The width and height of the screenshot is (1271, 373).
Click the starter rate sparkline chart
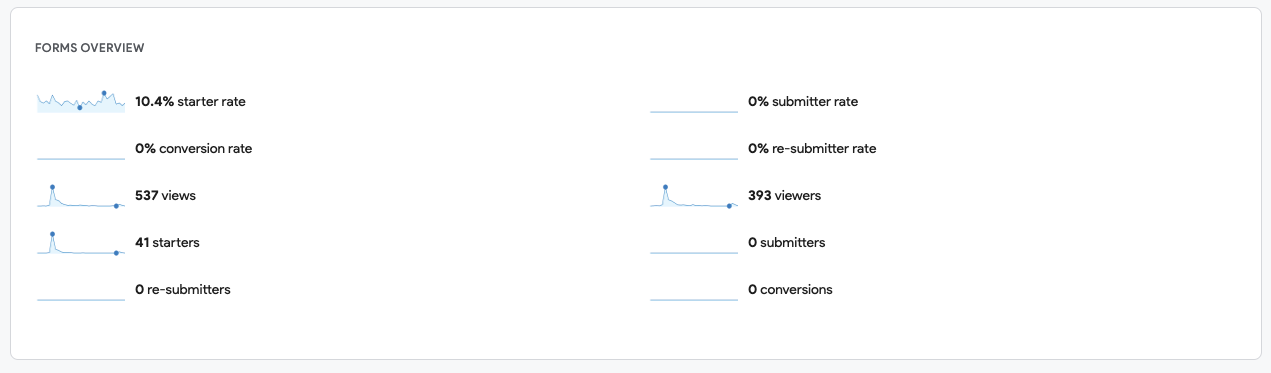point(81,101)
